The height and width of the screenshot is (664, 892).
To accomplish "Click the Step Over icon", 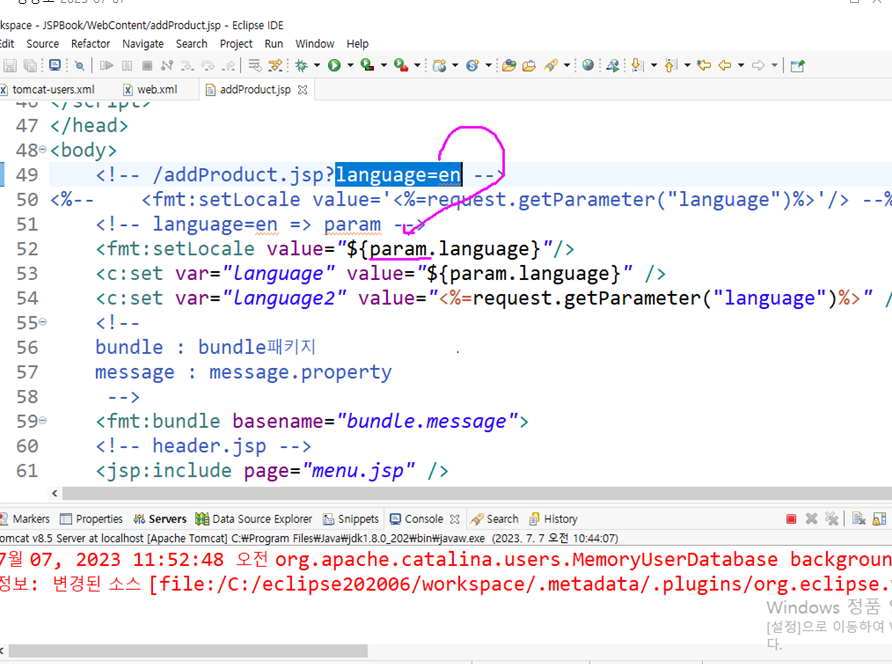I will (208, 65).
